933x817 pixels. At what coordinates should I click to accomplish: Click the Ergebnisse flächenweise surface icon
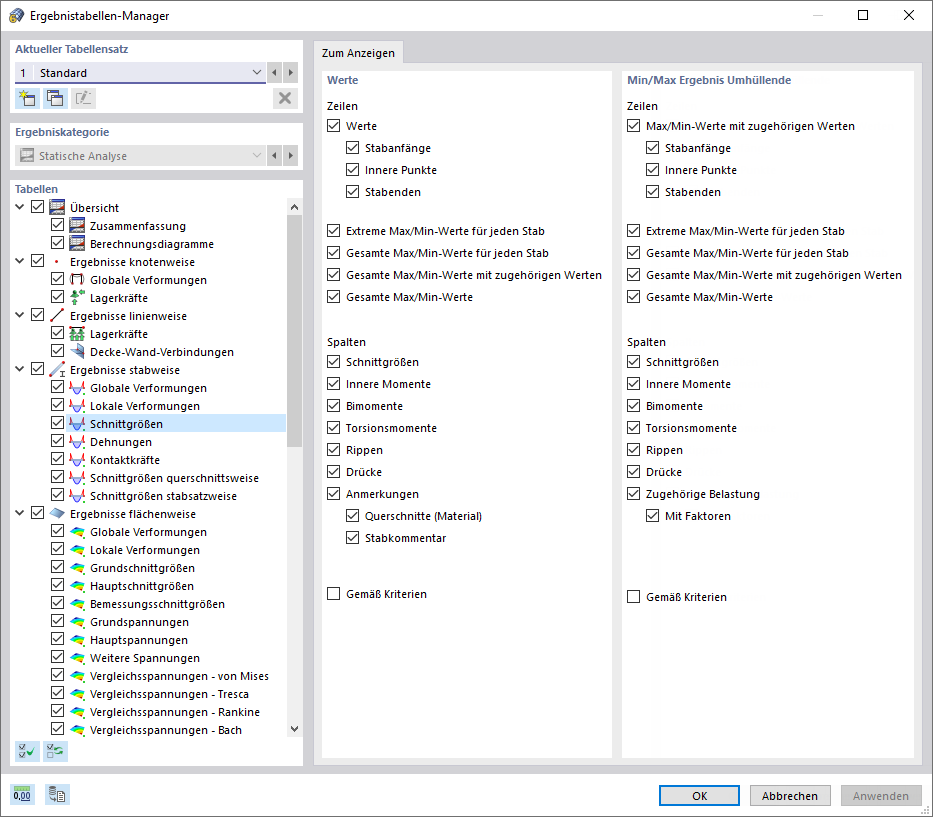(57, 514)
